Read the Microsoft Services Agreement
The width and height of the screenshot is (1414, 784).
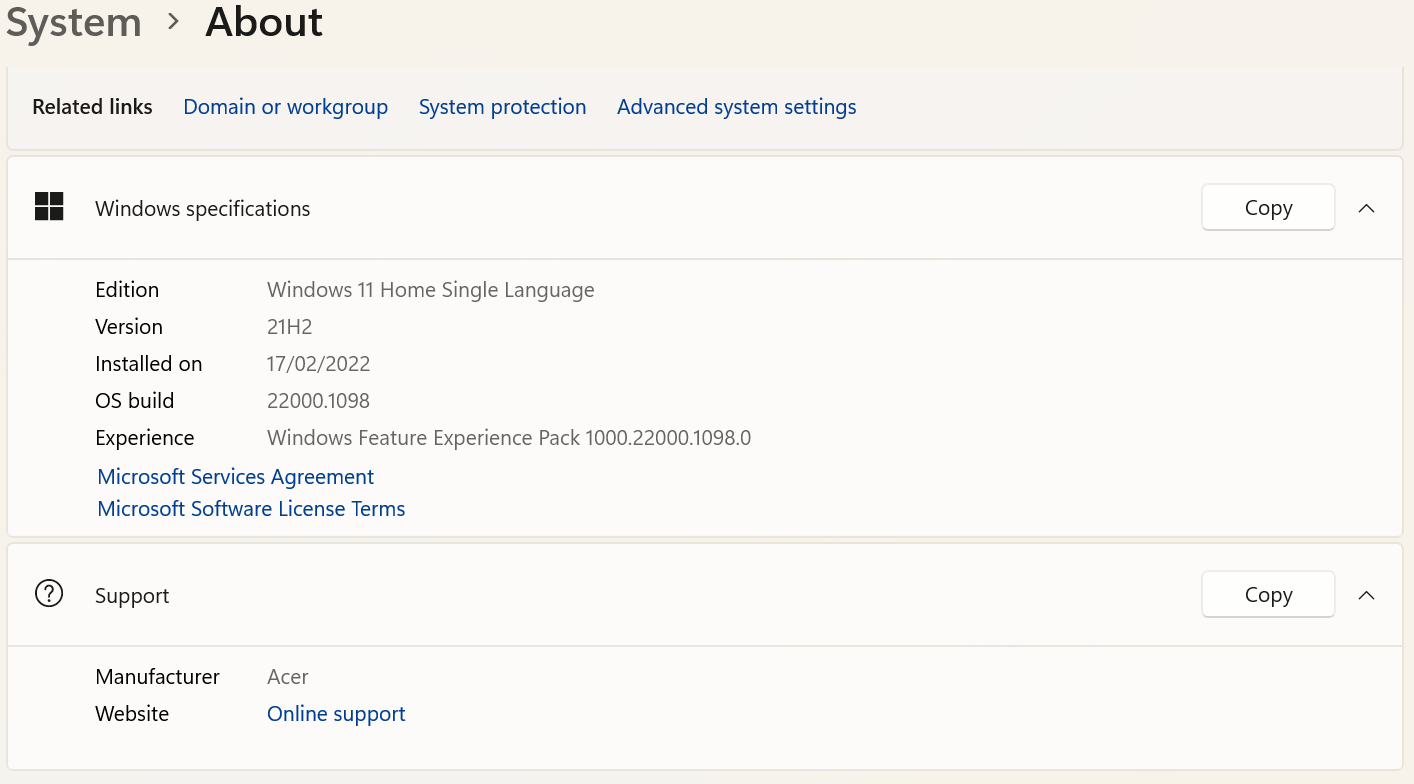pyautogui.click(x=236, y=477)
